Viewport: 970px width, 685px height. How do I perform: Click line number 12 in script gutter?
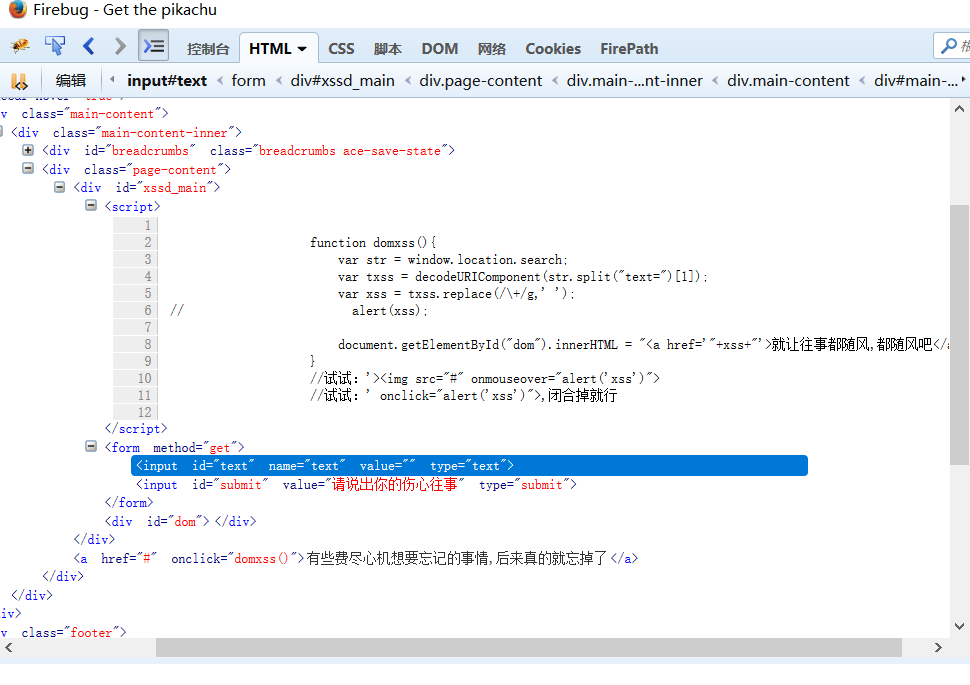coord(144,412)
